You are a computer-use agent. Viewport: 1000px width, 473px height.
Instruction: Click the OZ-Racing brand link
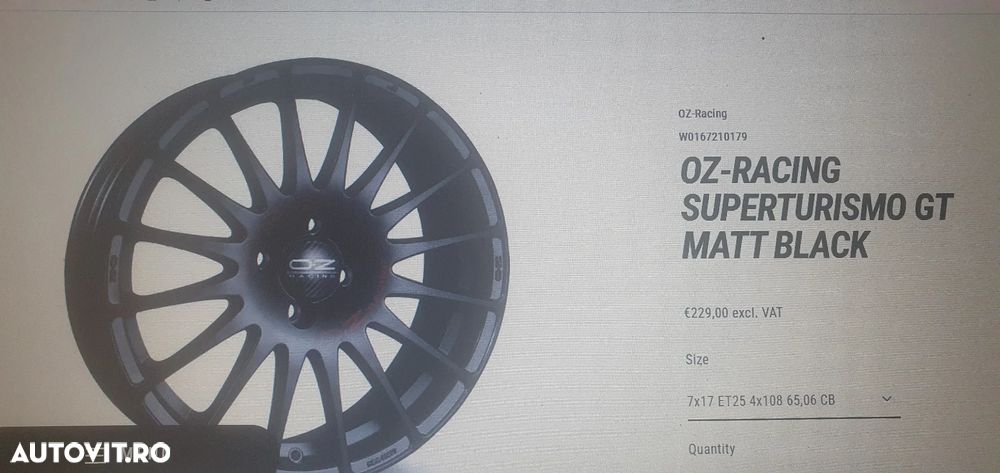(x=702, y=114)
